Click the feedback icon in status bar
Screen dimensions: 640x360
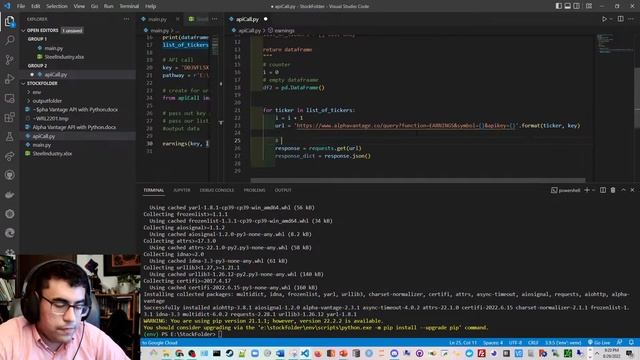(x=620, y=342)
